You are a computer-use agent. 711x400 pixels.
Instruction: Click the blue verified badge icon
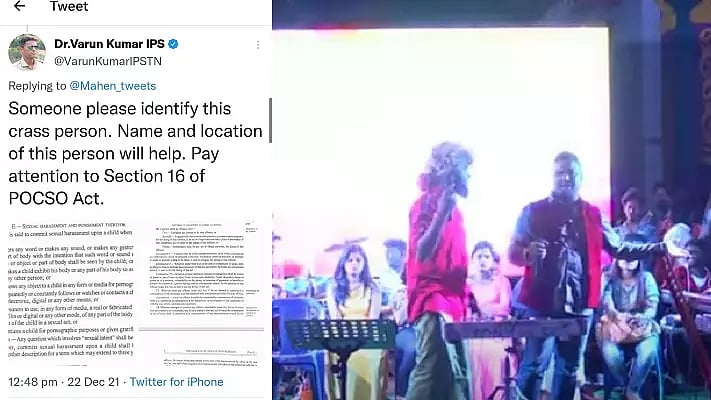(173, 44)
